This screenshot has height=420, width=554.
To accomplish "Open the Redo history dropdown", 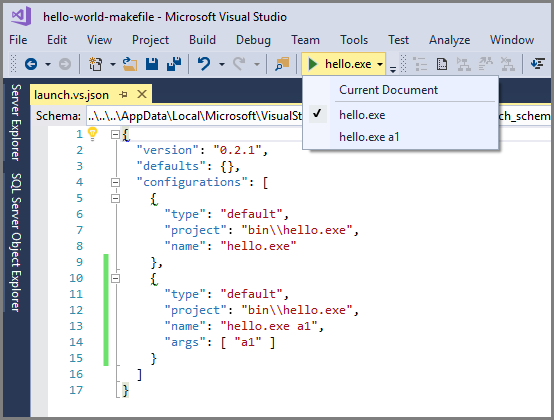I will coord(257,64).
